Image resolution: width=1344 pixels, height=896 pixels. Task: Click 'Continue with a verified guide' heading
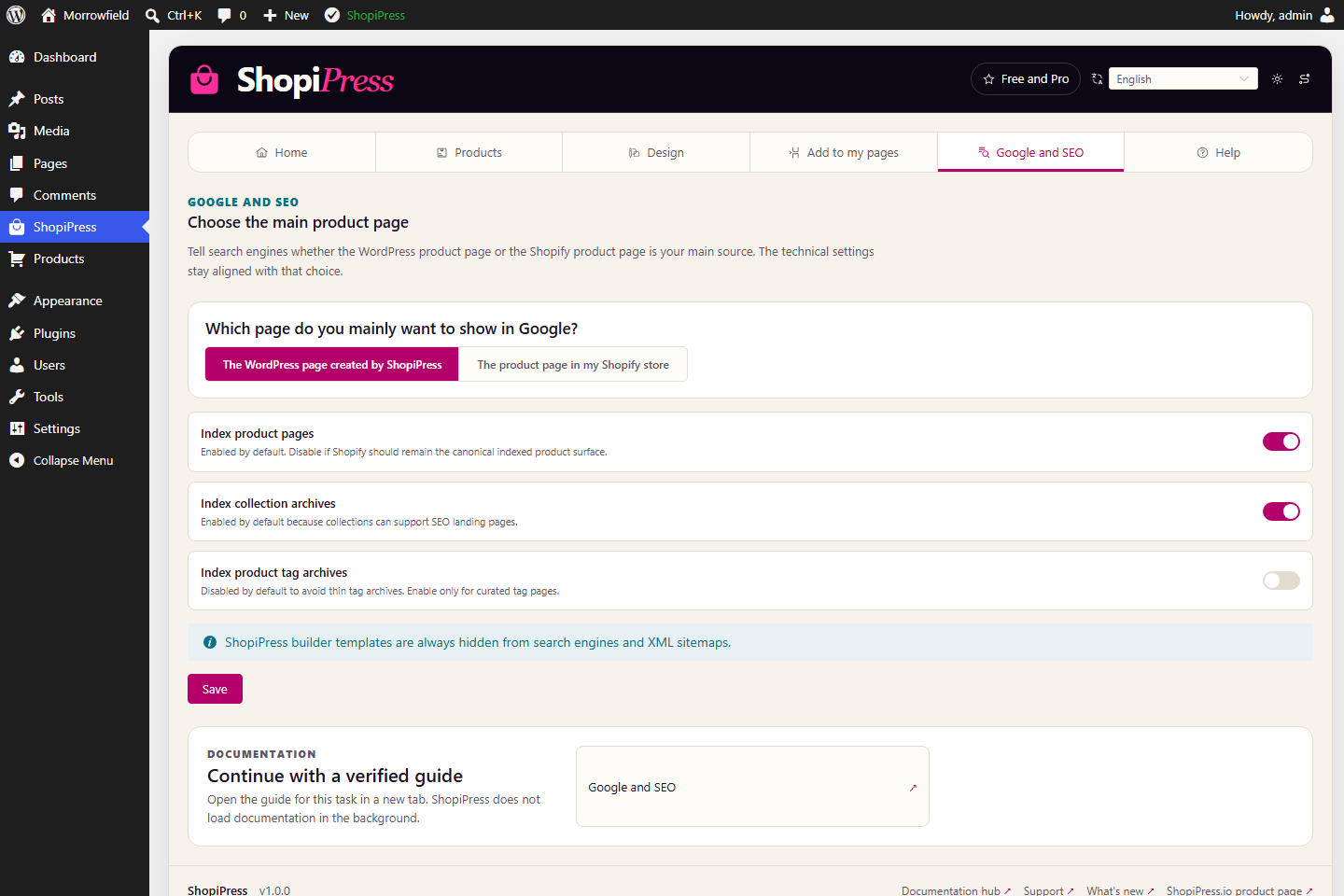(335, 776)
